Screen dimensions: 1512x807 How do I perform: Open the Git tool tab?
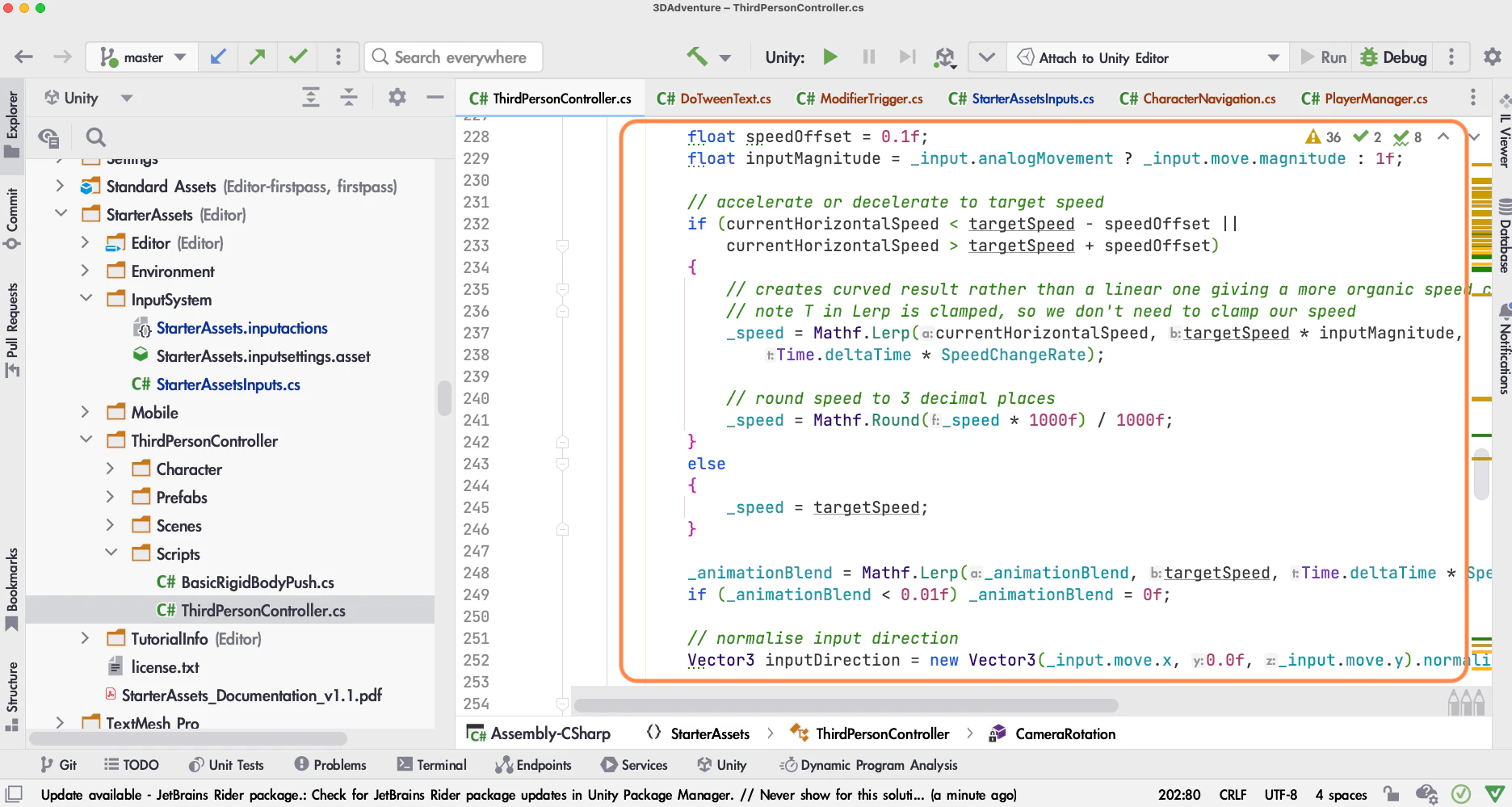58,764
